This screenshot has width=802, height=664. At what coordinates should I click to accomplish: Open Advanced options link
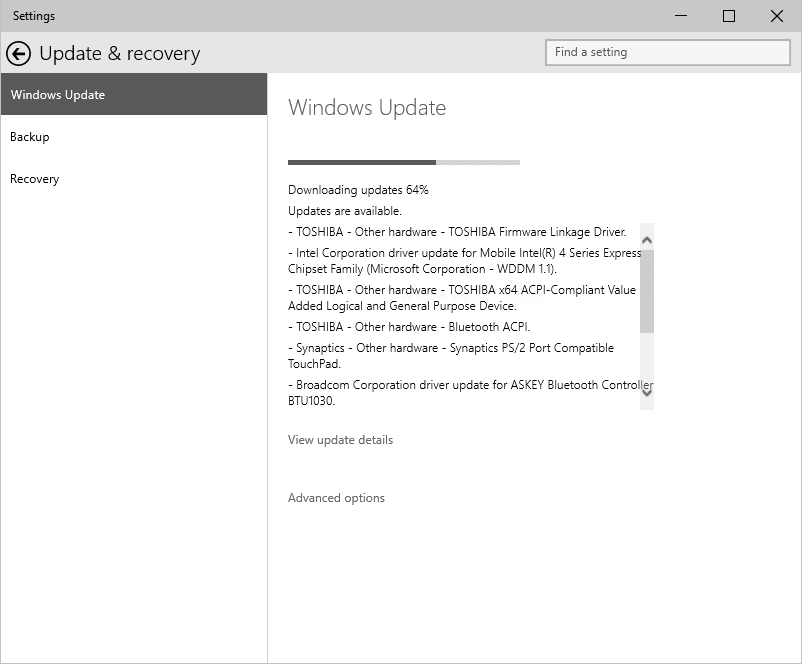pyautogui.click(x=336, y=498)
